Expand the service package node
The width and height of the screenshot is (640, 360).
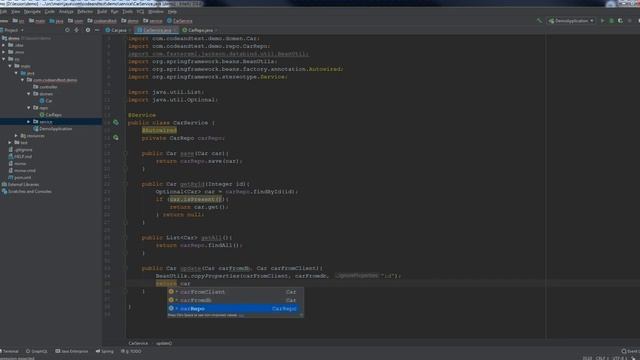(29, 122)
